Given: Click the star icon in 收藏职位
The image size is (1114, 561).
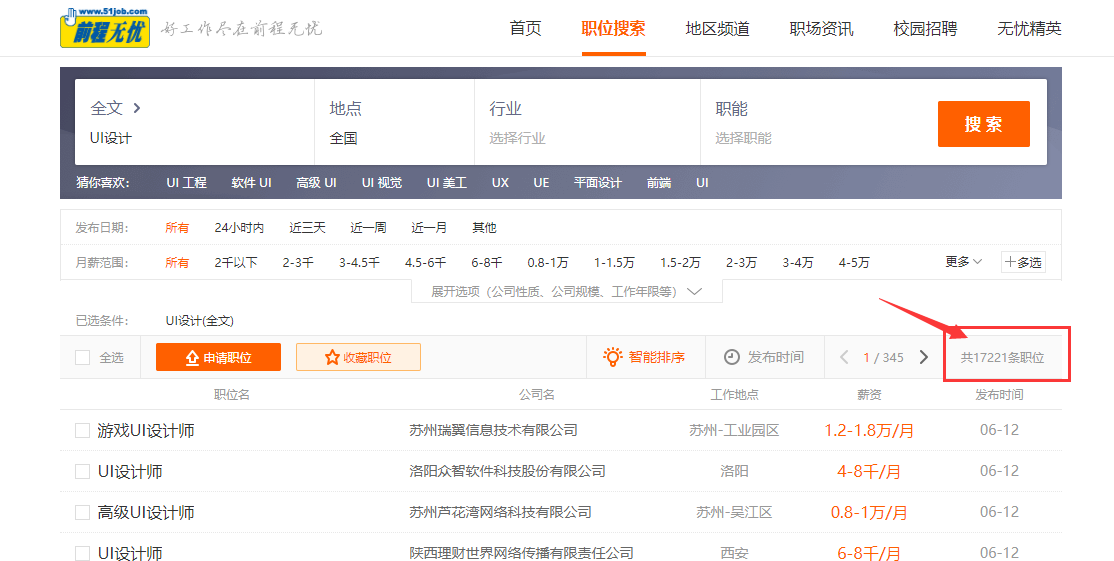Looking at the screenshot, I should click(x=332, y=358).
